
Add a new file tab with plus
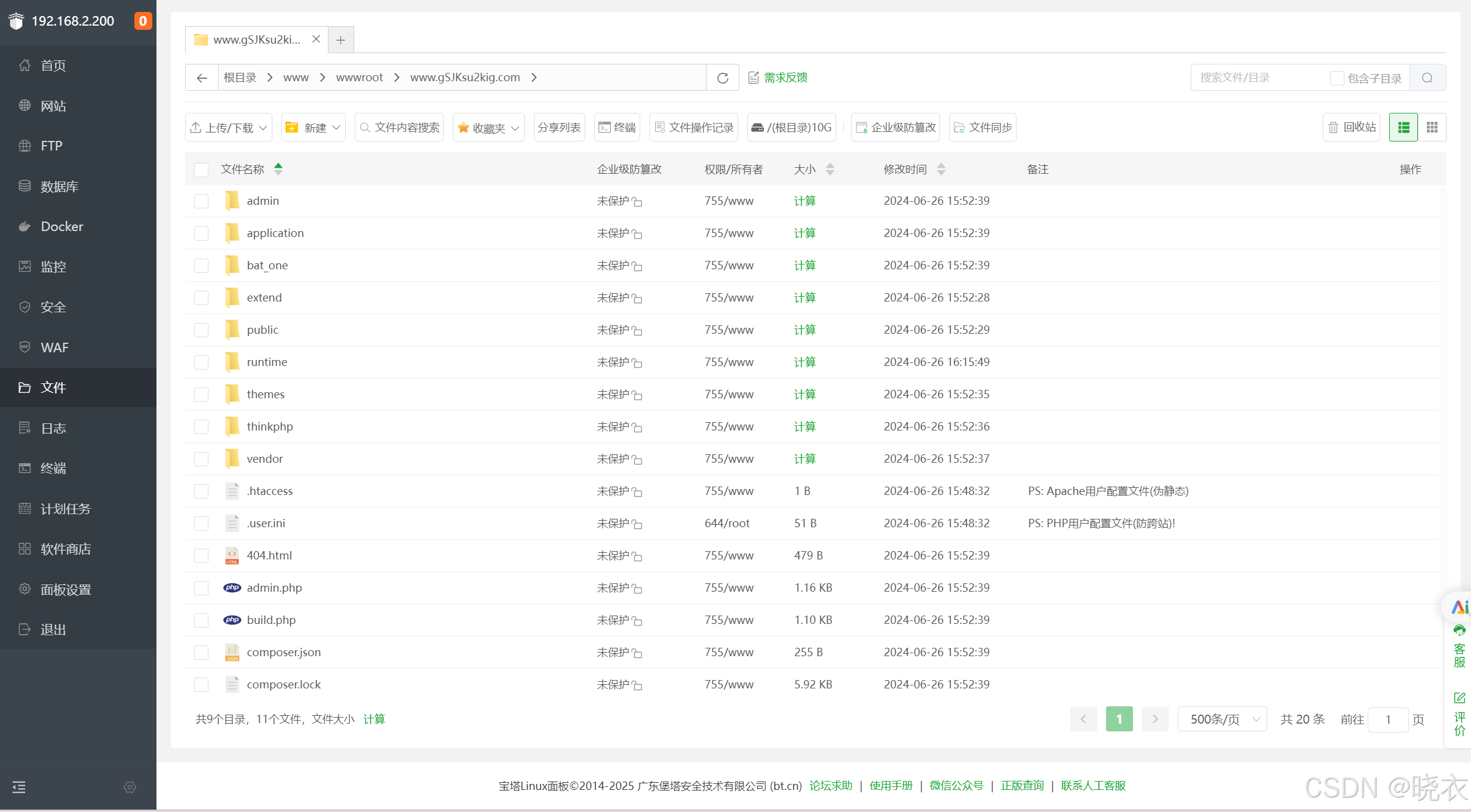point(340,40)
